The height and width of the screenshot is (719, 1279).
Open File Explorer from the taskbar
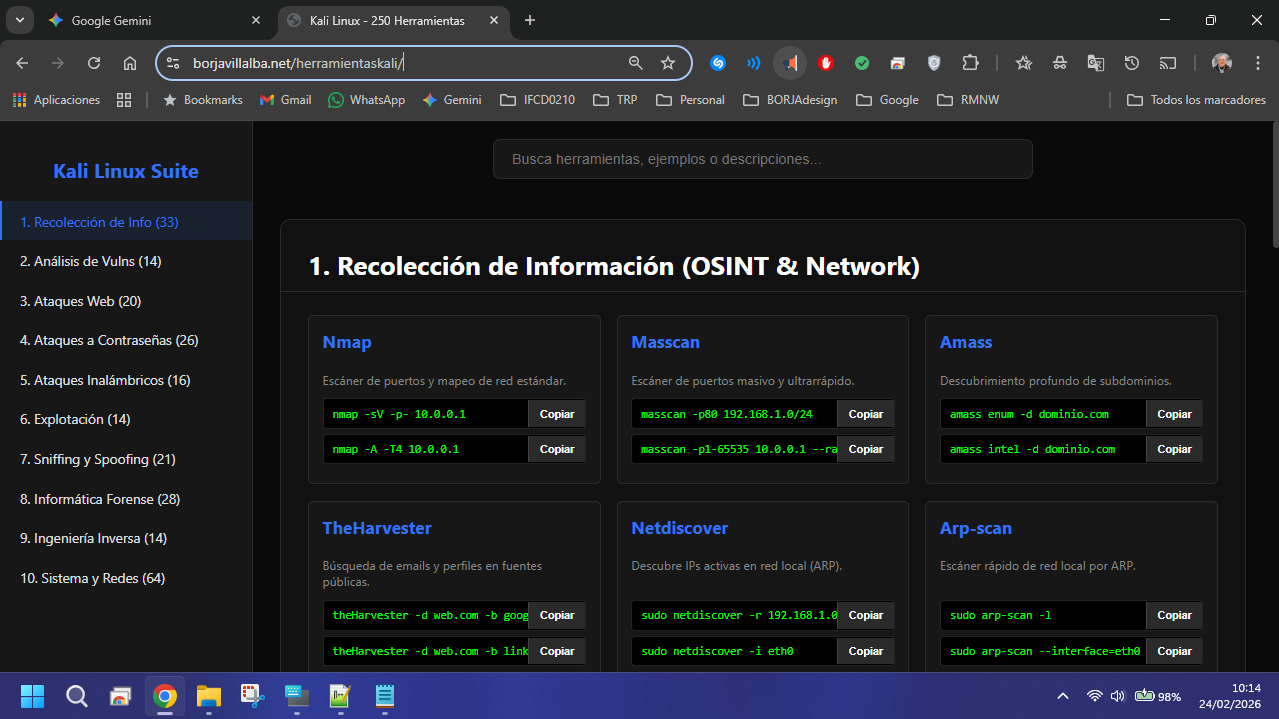pyautogui.click(x=208, y=696)
